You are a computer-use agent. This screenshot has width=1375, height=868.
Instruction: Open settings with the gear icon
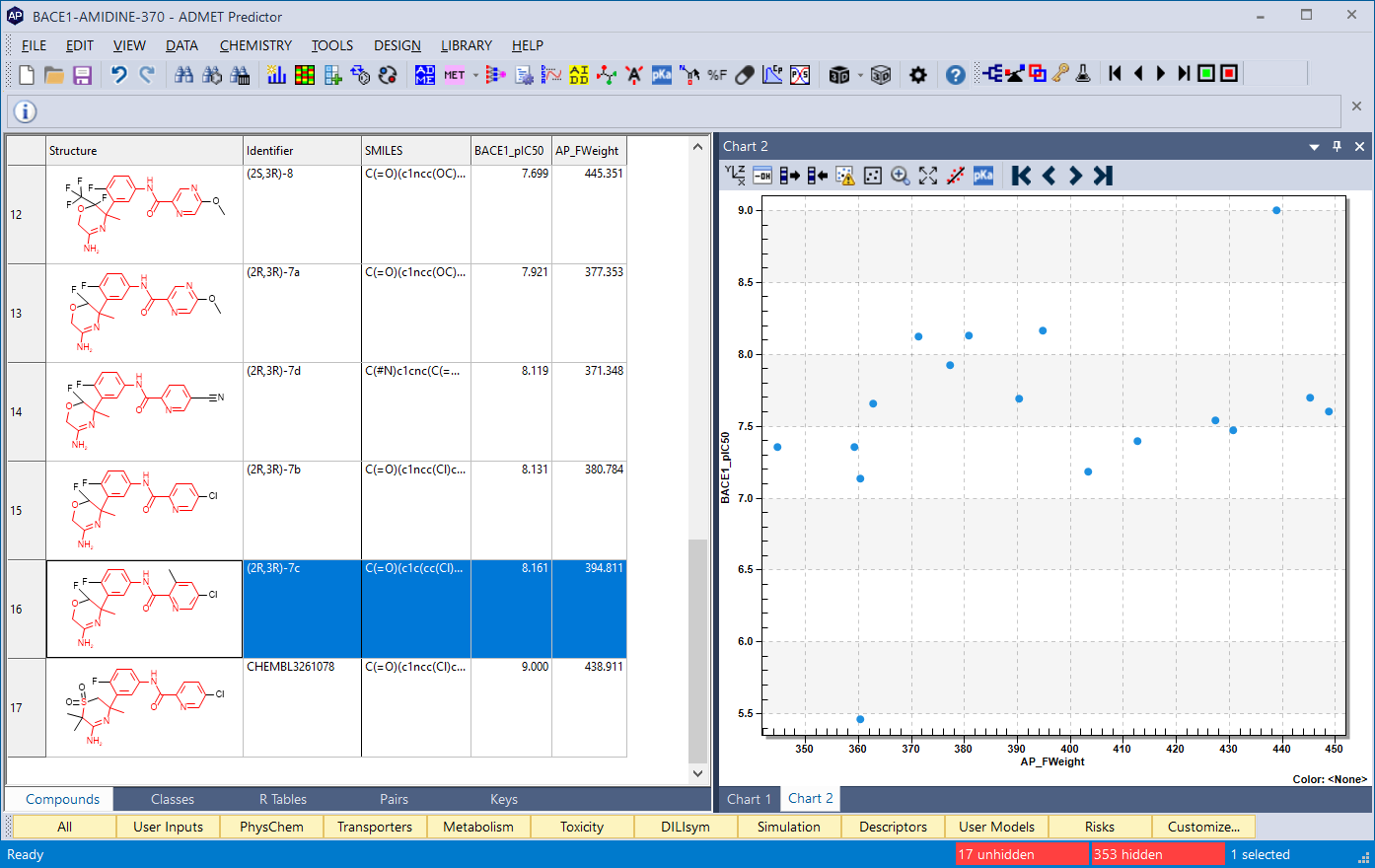point(918,75)
